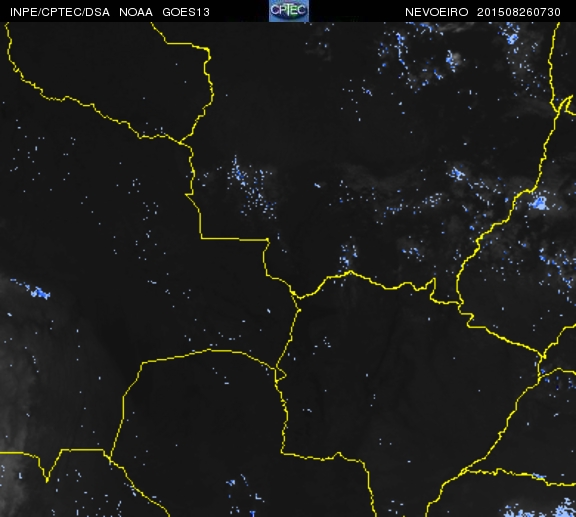The width and height of the screenshot is (576, 517).
Task: Click the blue fog patch just above the central border peak
Action: coord(348,255)
